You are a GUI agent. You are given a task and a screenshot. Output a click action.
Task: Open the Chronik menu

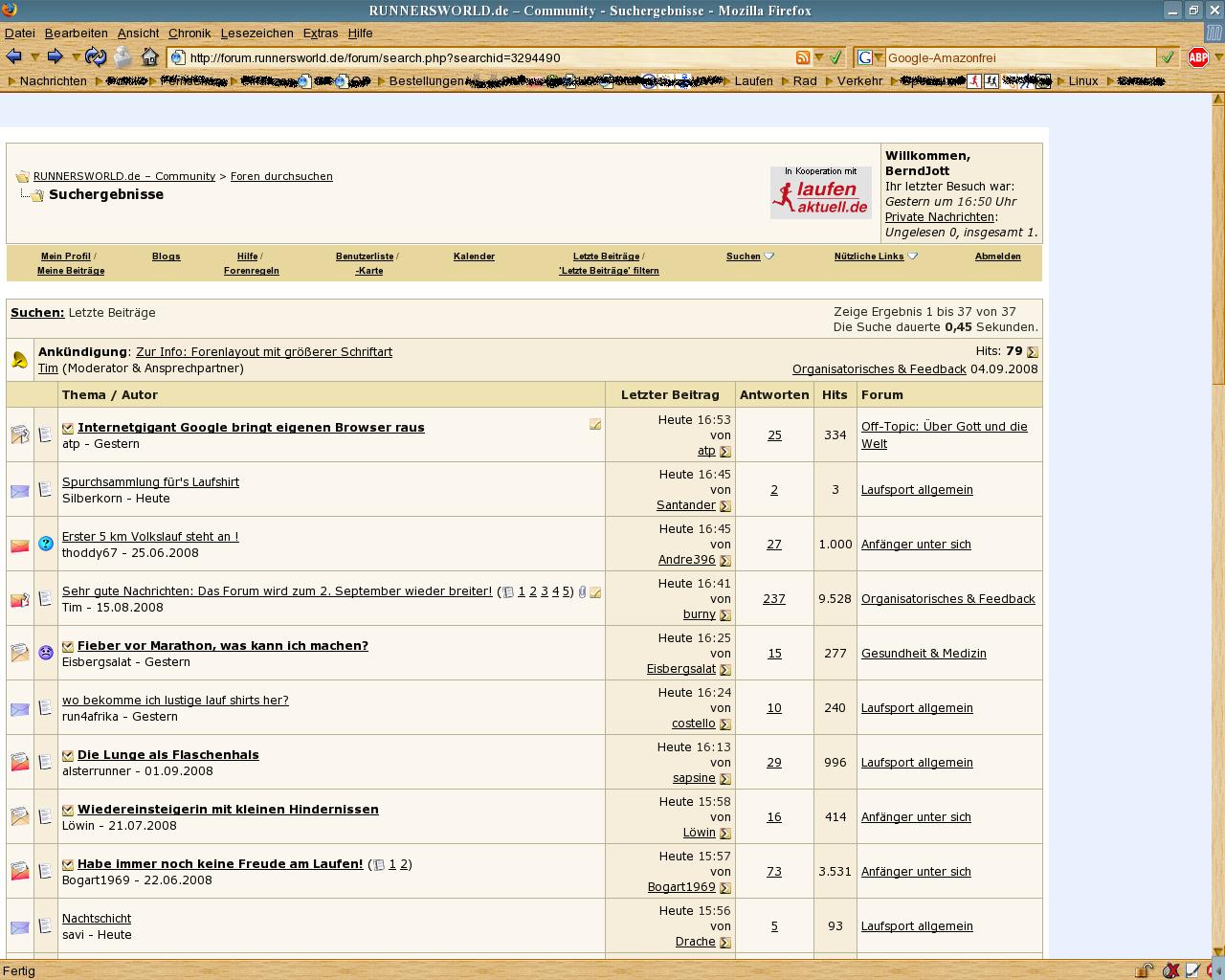tap(189, 33)
